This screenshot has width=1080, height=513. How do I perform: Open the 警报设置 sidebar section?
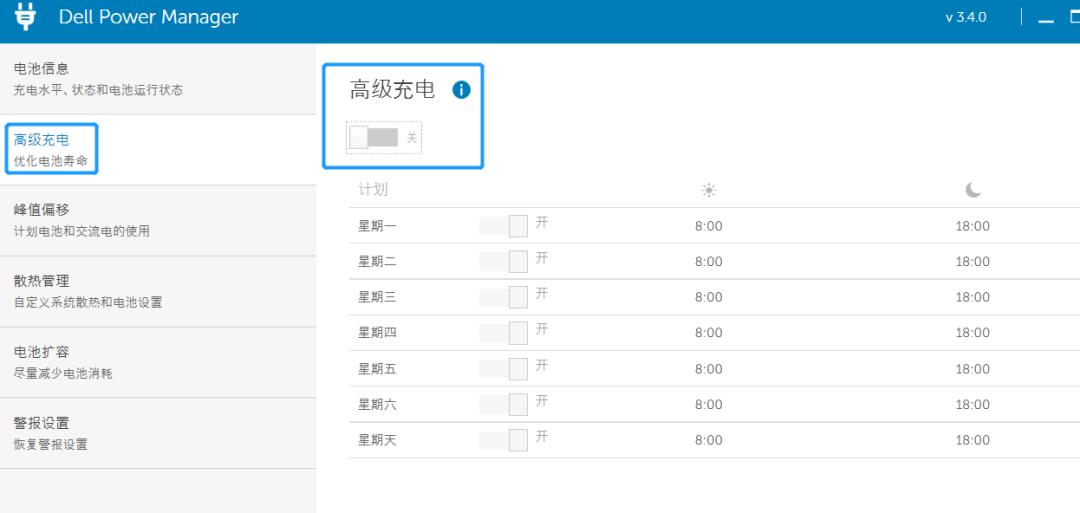(x=158, y=433)
